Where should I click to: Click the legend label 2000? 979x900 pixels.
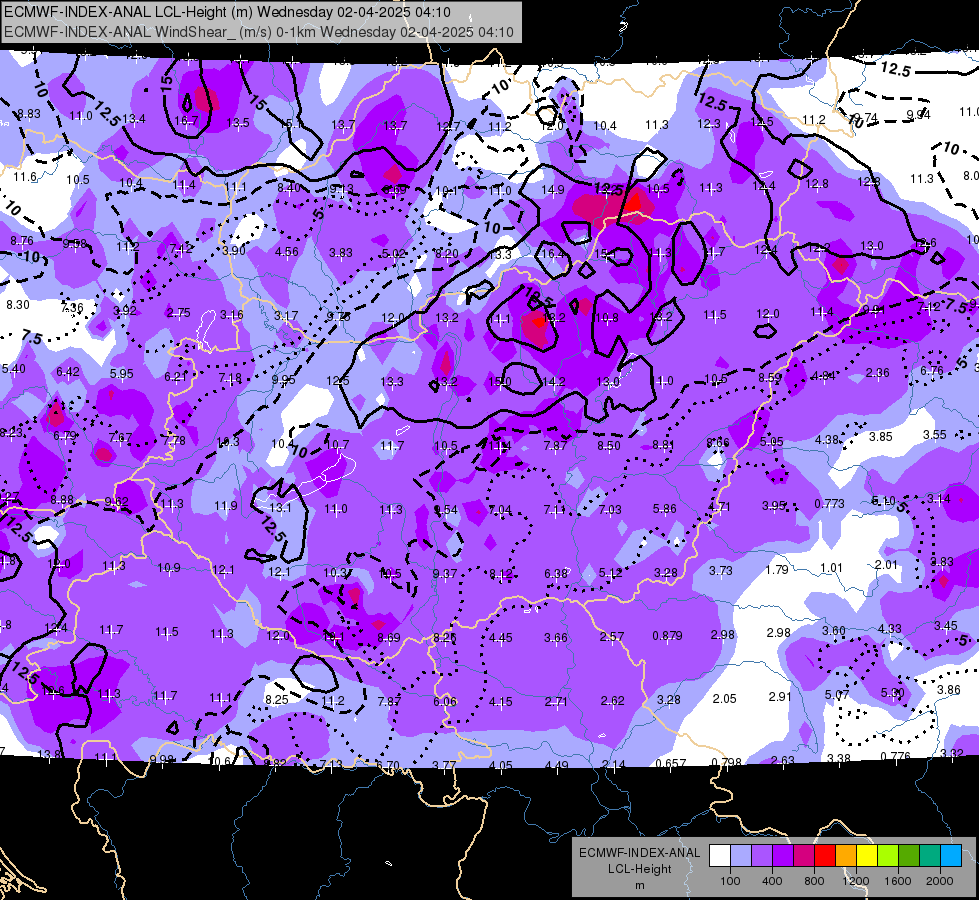pos(940,881)
